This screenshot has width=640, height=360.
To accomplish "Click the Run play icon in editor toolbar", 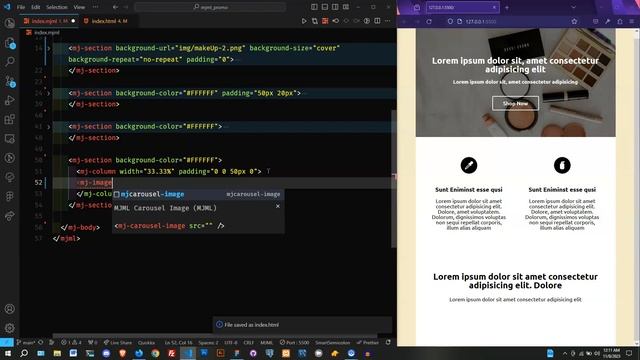I will click(x=304, y=21).
